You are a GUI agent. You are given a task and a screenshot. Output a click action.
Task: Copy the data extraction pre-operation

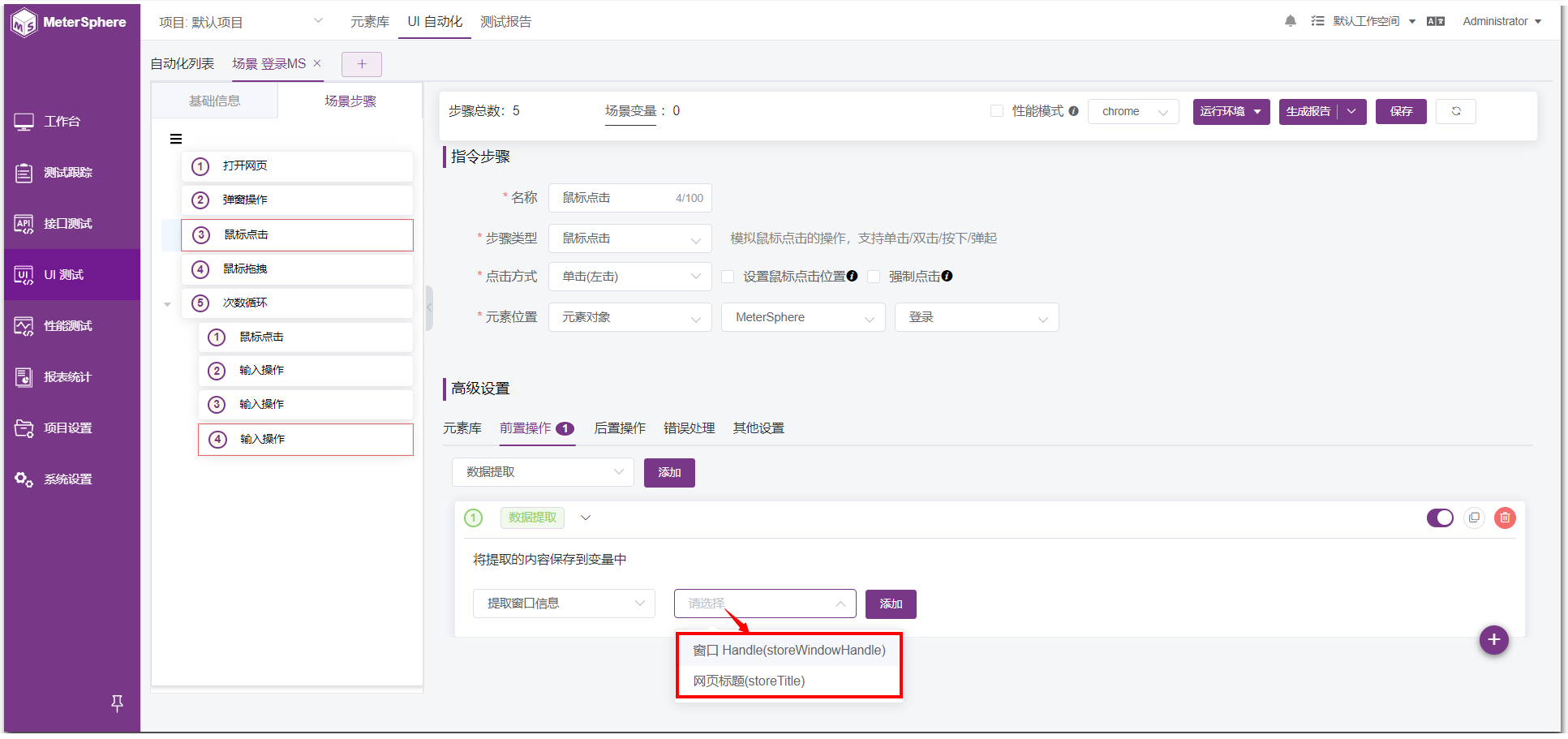[x=1474, y=518]
